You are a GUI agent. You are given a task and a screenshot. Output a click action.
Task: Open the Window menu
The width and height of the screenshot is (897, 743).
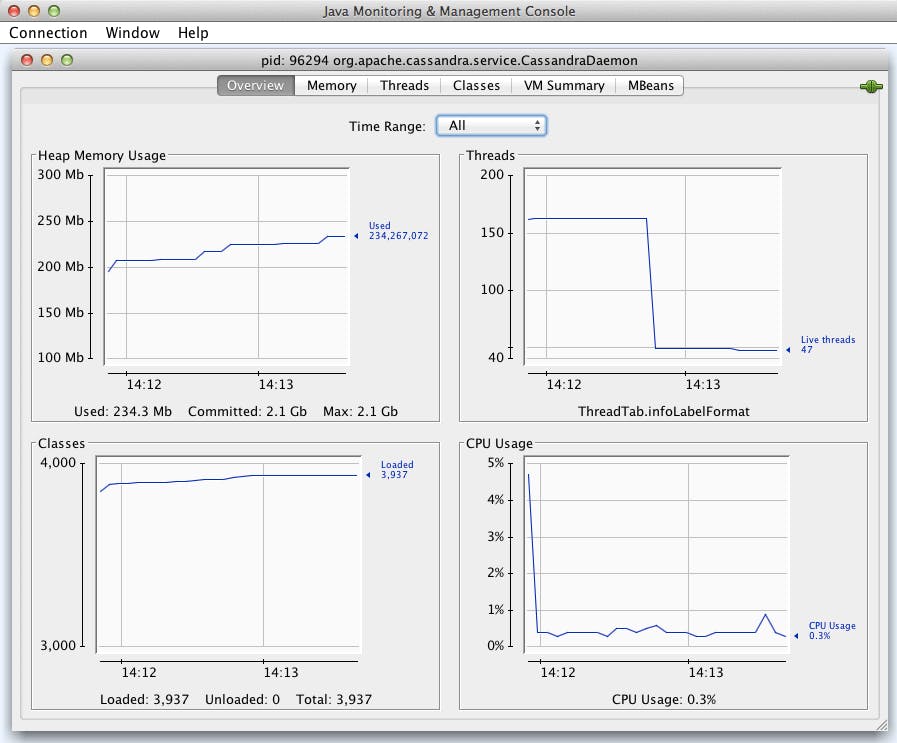coord(132,33)
